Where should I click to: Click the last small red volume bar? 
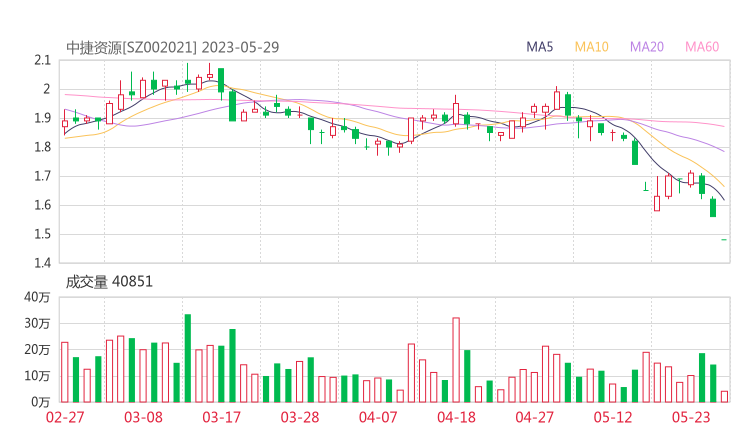tap(724, 397)
